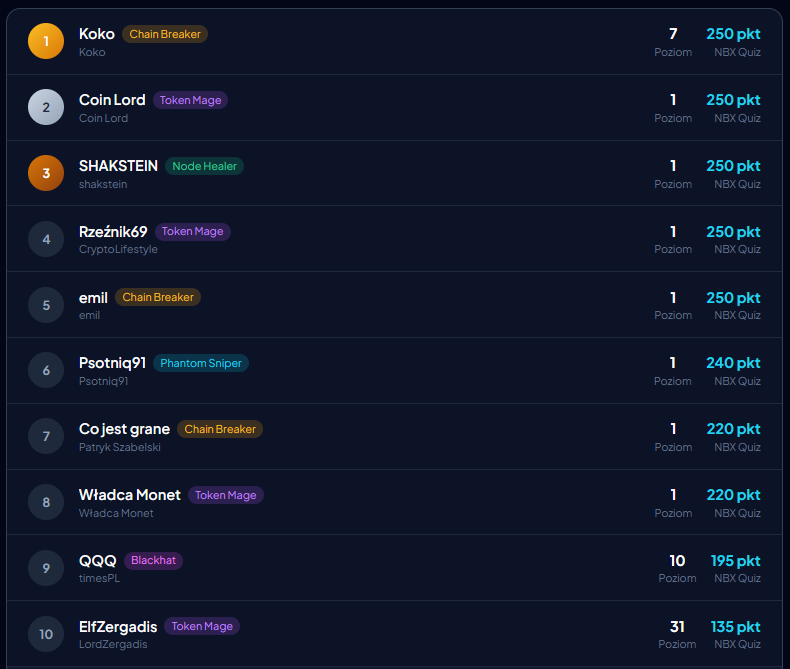Image resolution: width=790 pixels, height=669 pixels.
Task: Click emil's Chain Breaker badge
Action: tap(158, 297)
